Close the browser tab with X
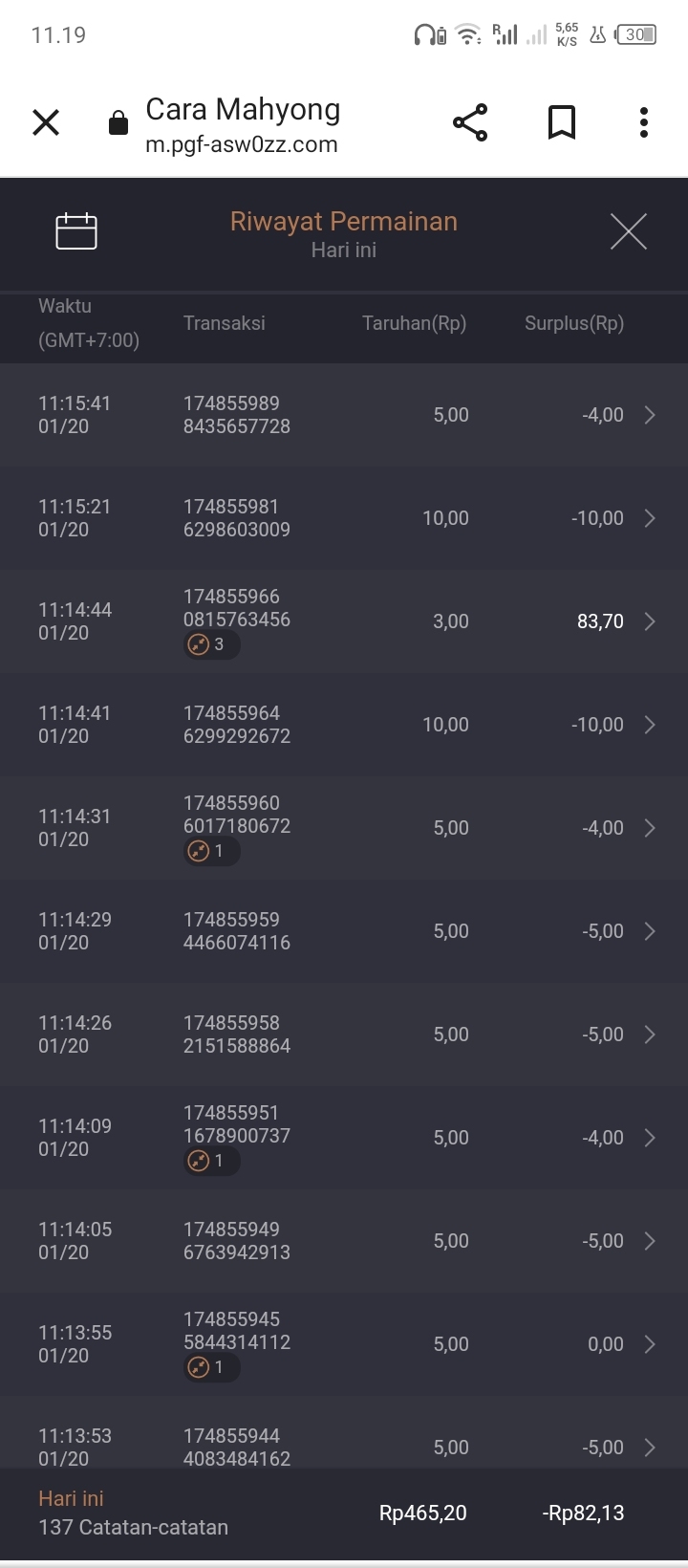This screenshot has width=688, height=1568. pos(46,122)
